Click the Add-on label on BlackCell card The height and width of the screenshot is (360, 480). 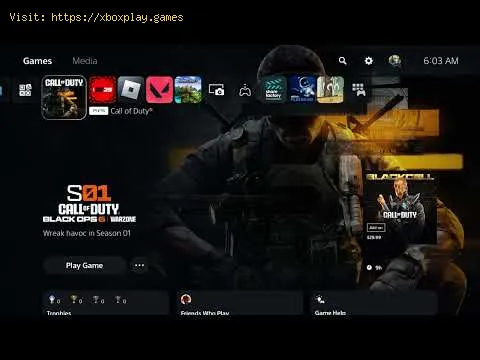[376, 228]
